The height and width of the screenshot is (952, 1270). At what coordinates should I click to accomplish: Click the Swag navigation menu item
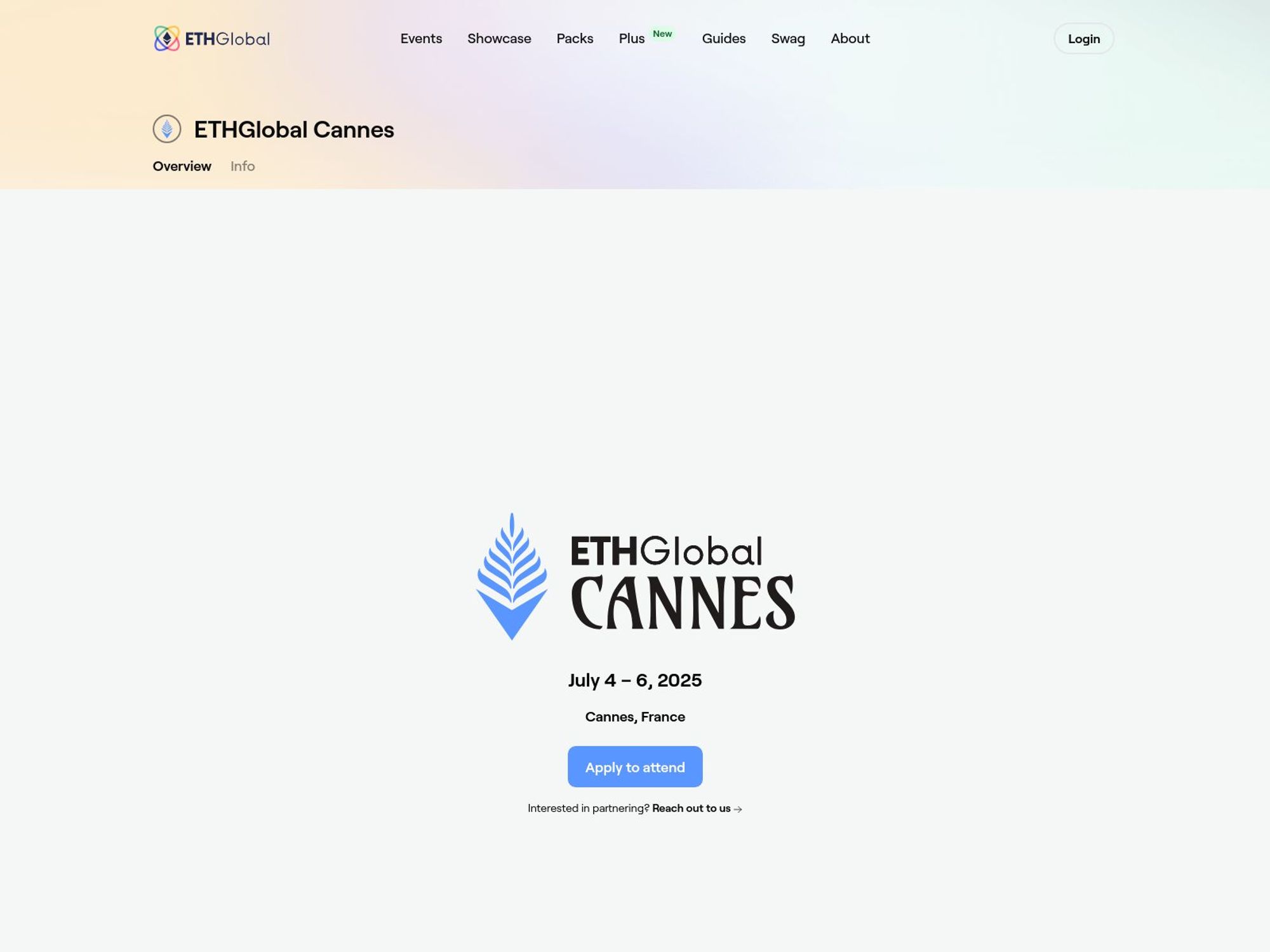click(788, 38)
